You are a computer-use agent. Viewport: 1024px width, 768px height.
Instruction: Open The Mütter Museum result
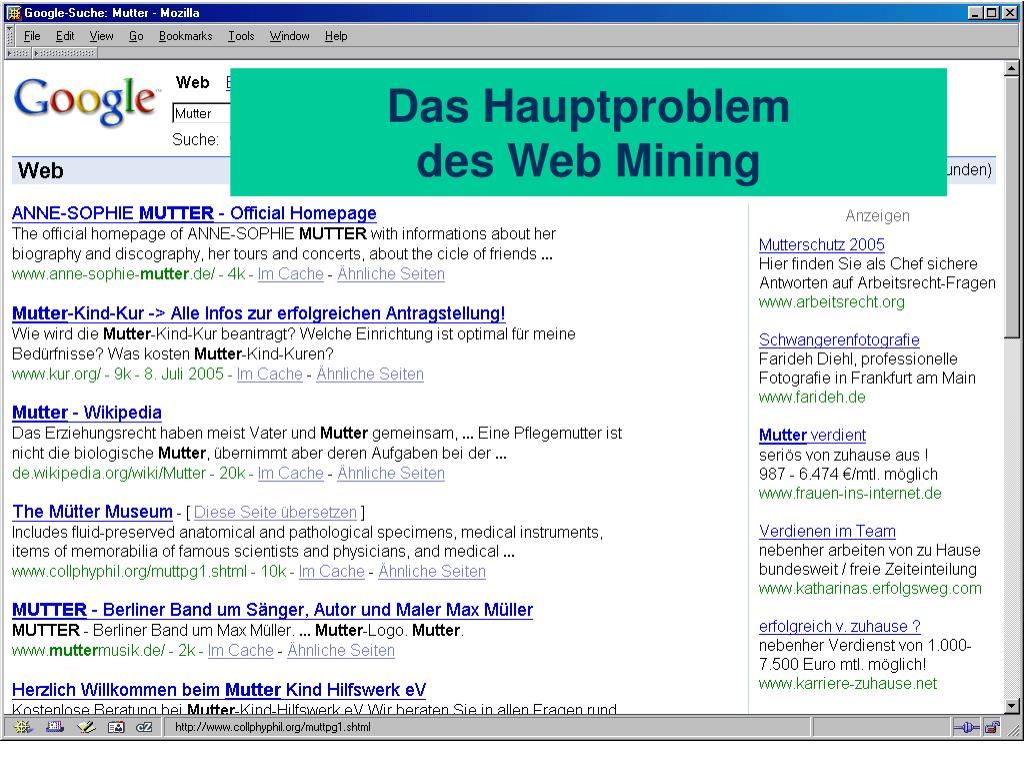92,511
